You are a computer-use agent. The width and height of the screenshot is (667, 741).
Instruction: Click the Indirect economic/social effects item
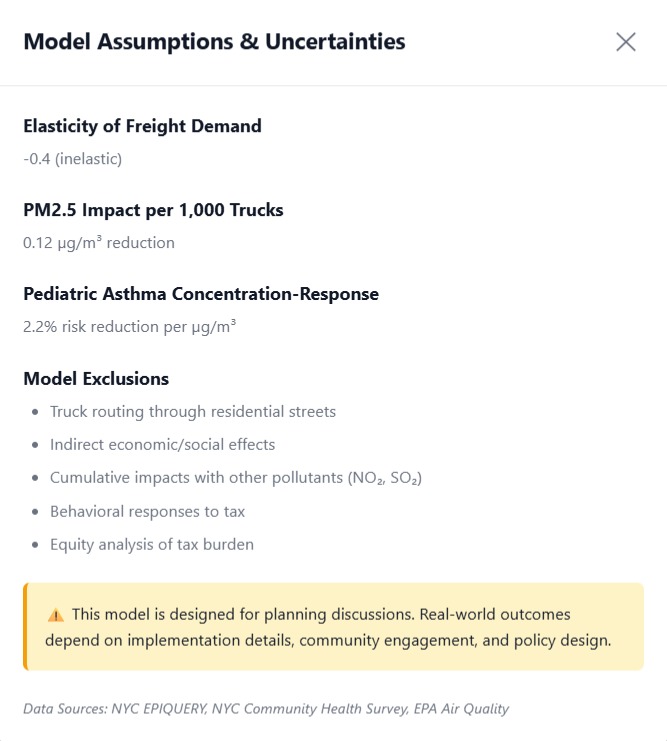tap(162, 444)
